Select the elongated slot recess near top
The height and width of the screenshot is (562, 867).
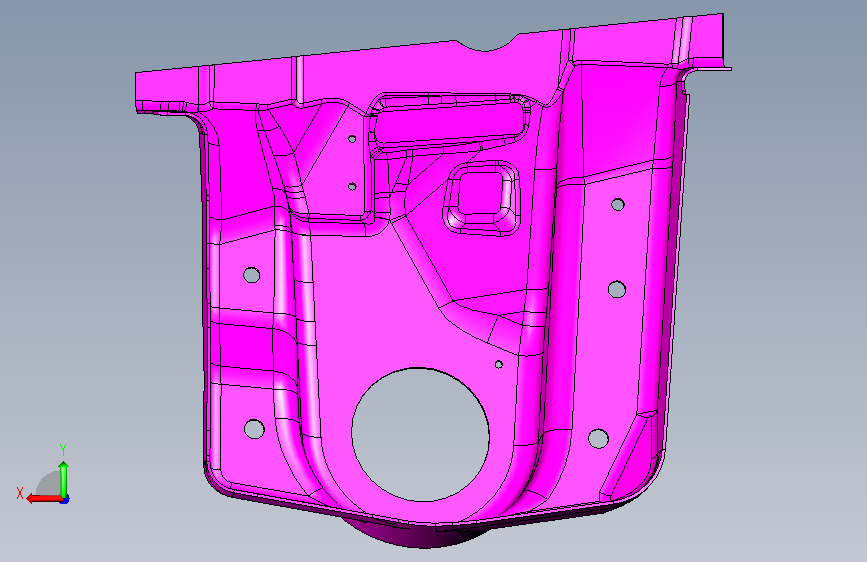click(449, 122)
